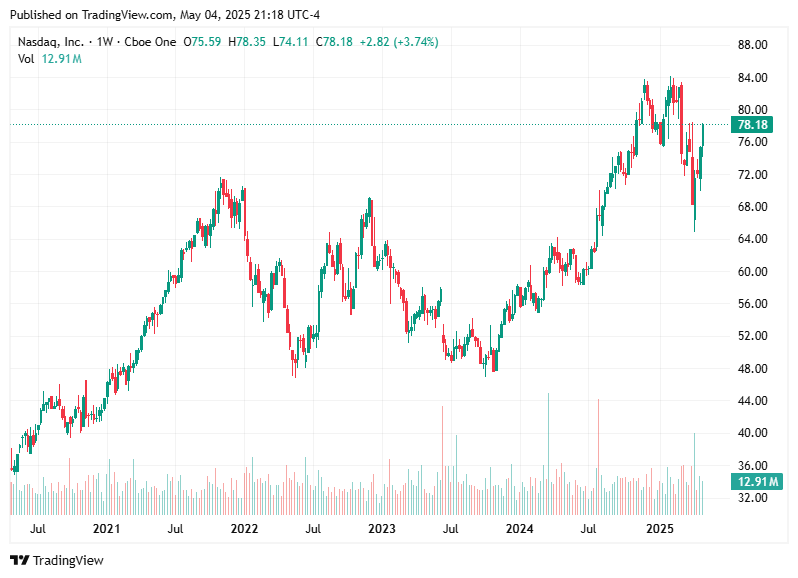Click the TradingView logo icon

coord(20,560)
